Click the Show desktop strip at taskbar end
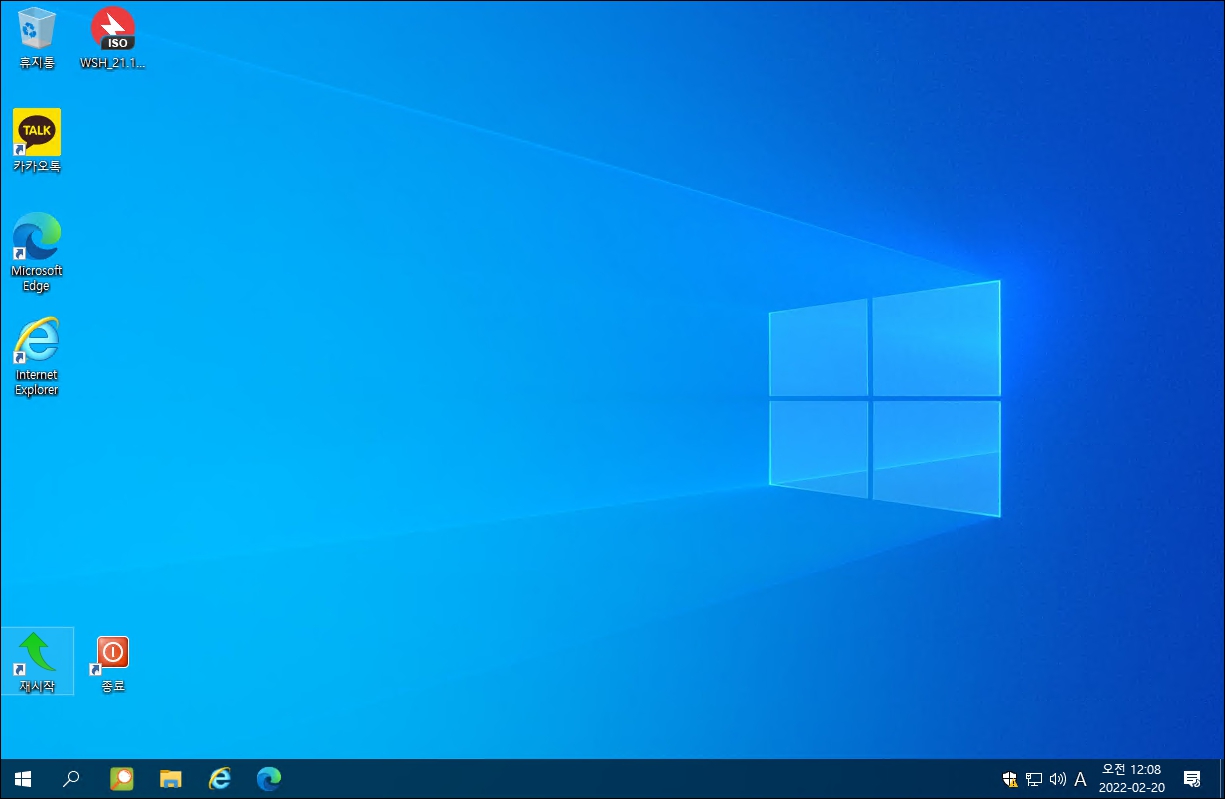This screenshot has width=1225, height=799. (x=1220, y=778)
